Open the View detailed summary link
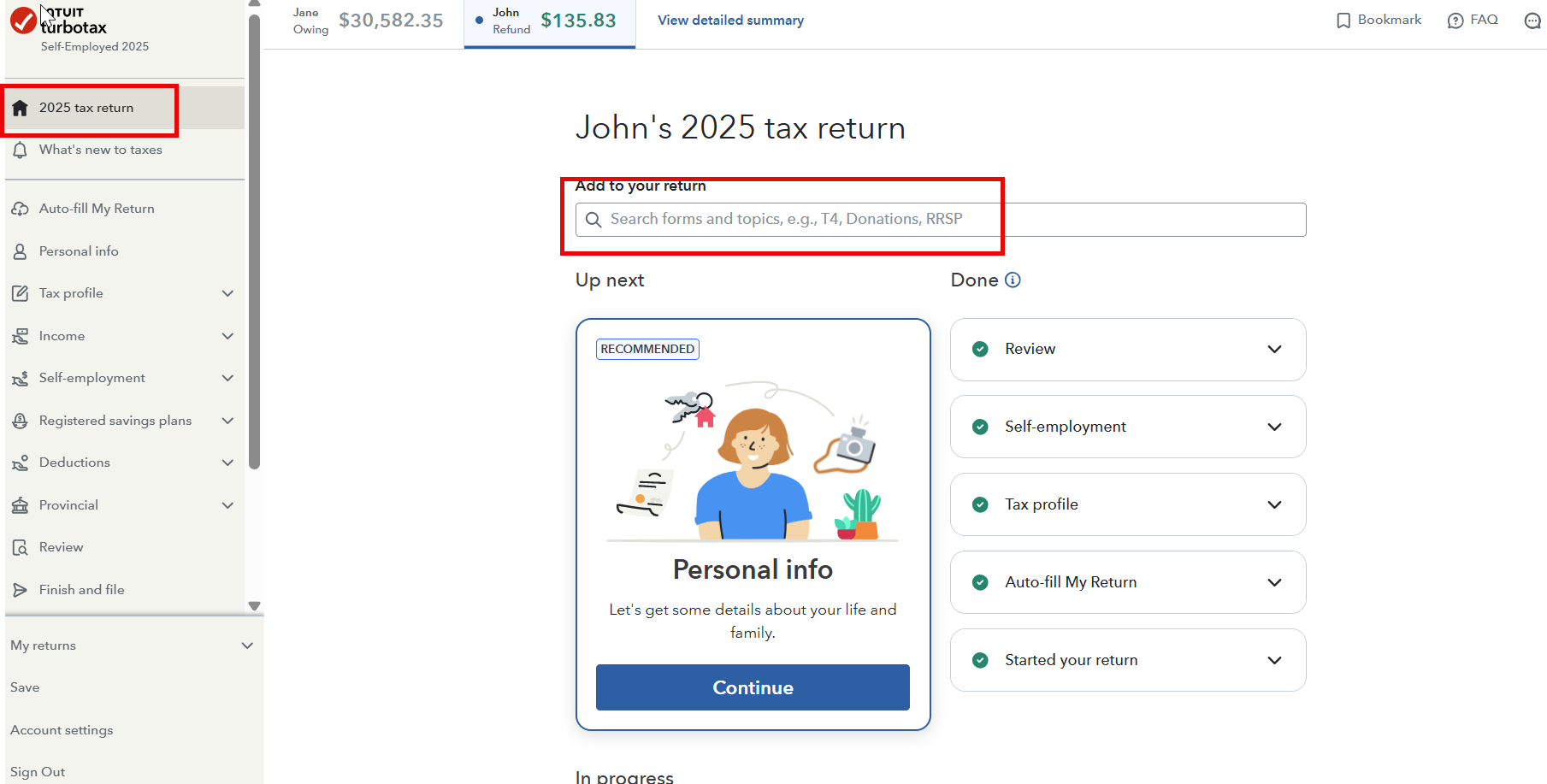This screenshot has width=1547, height=784. 730,21
